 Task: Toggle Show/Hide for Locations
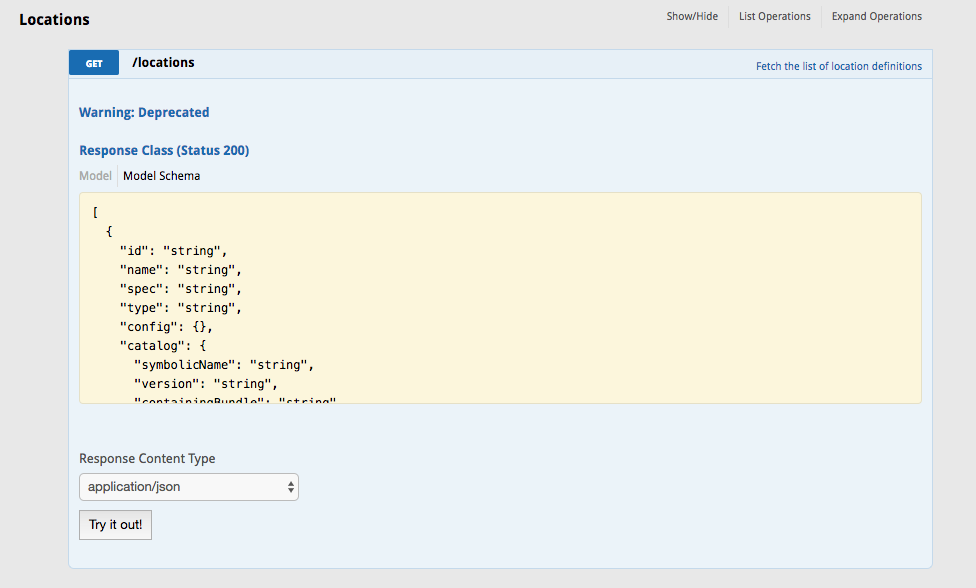[x=692, y=16]
